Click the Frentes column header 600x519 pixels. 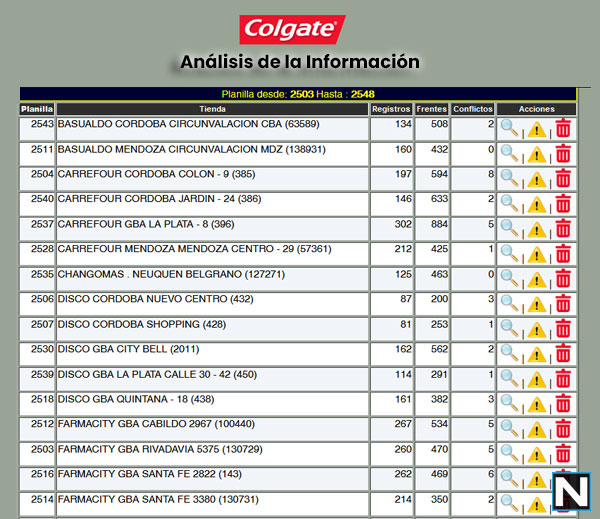tap(432, 109)
